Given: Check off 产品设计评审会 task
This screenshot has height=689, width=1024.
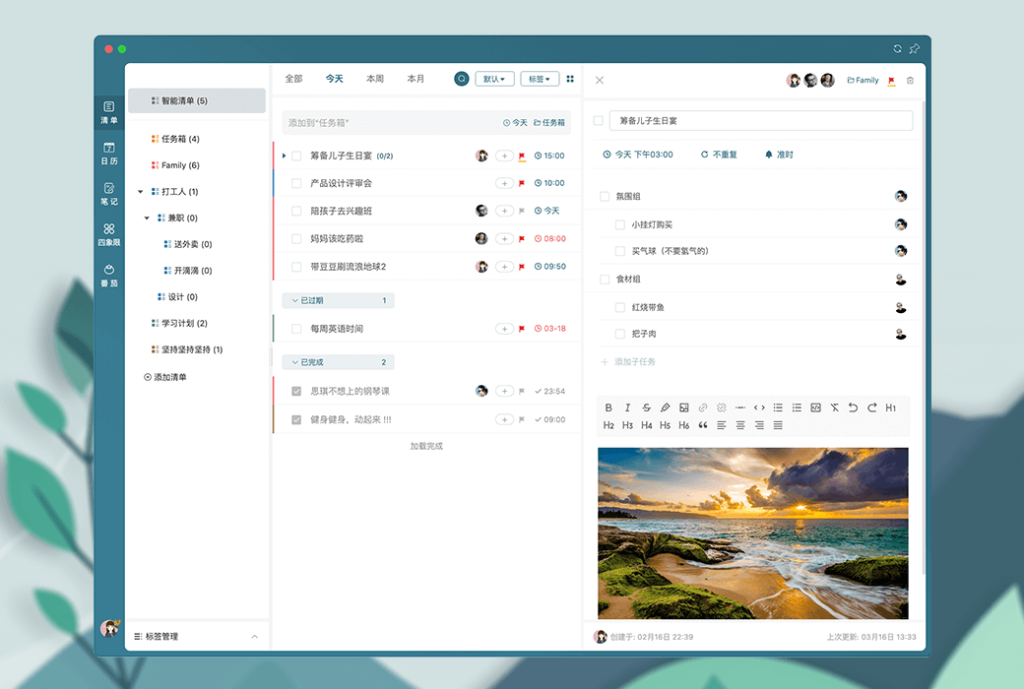Looking at the screenshot, I should click(x=296, y=184).
